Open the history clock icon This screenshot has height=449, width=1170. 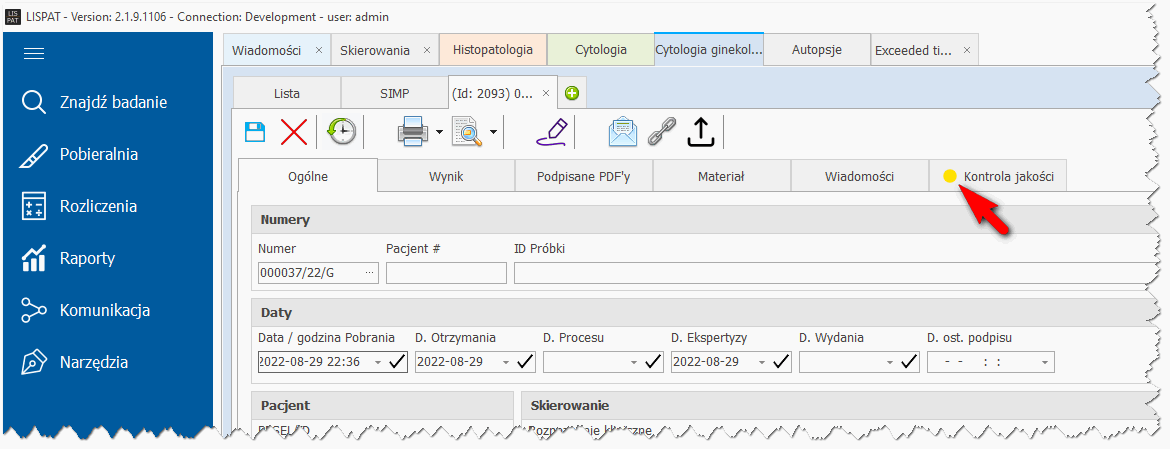[x=342, y=132]
